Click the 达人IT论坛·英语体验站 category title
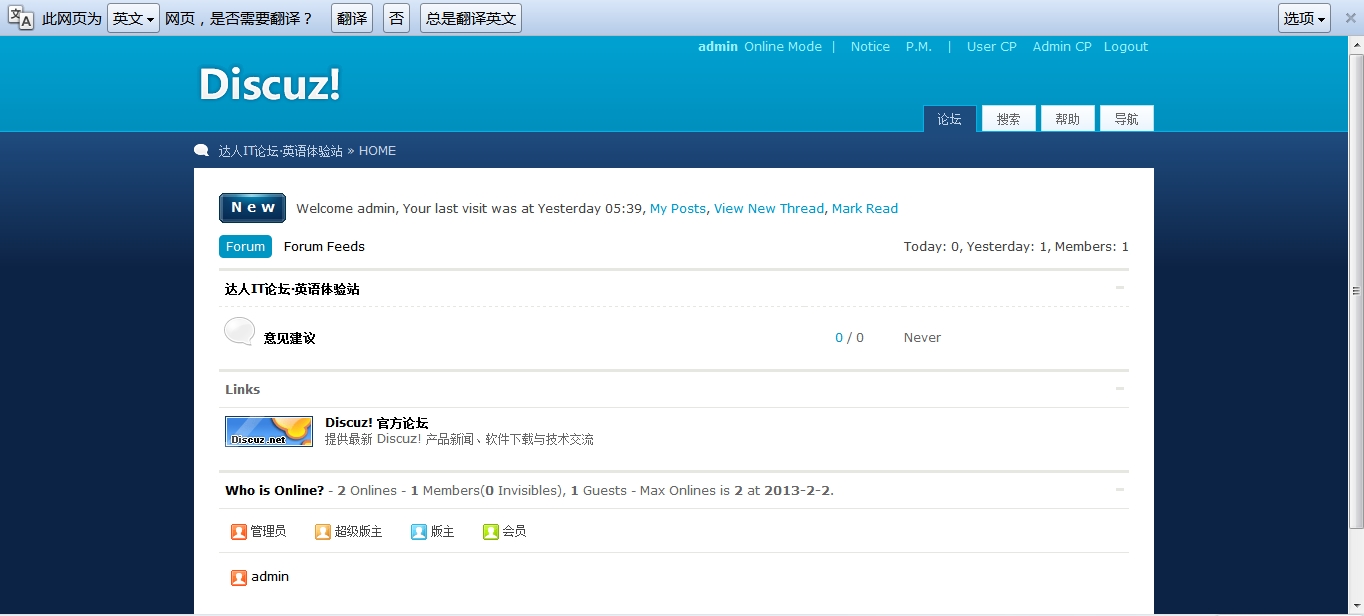The width and height of the screenshot is (1364, 616). point(292,289)
